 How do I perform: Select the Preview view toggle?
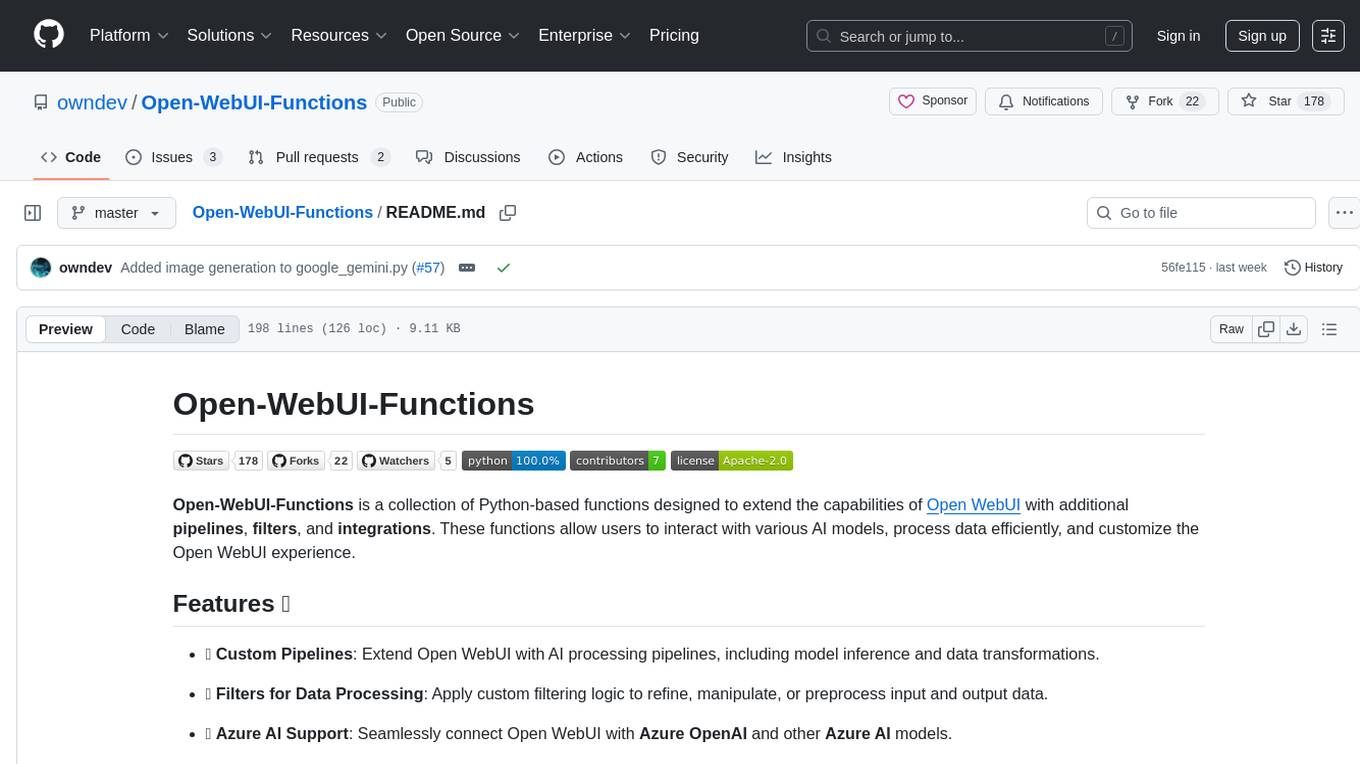(x=66, y=329)
